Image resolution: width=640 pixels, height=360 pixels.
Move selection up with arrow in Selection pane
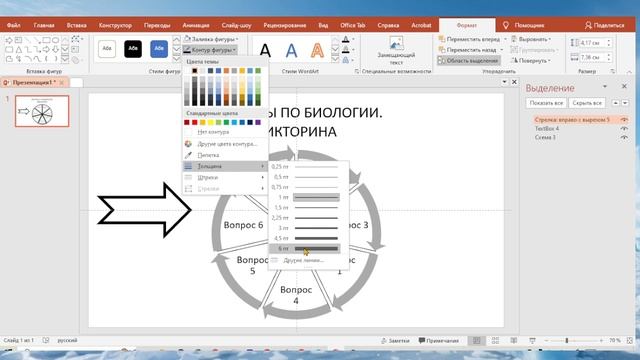[616, 103]
